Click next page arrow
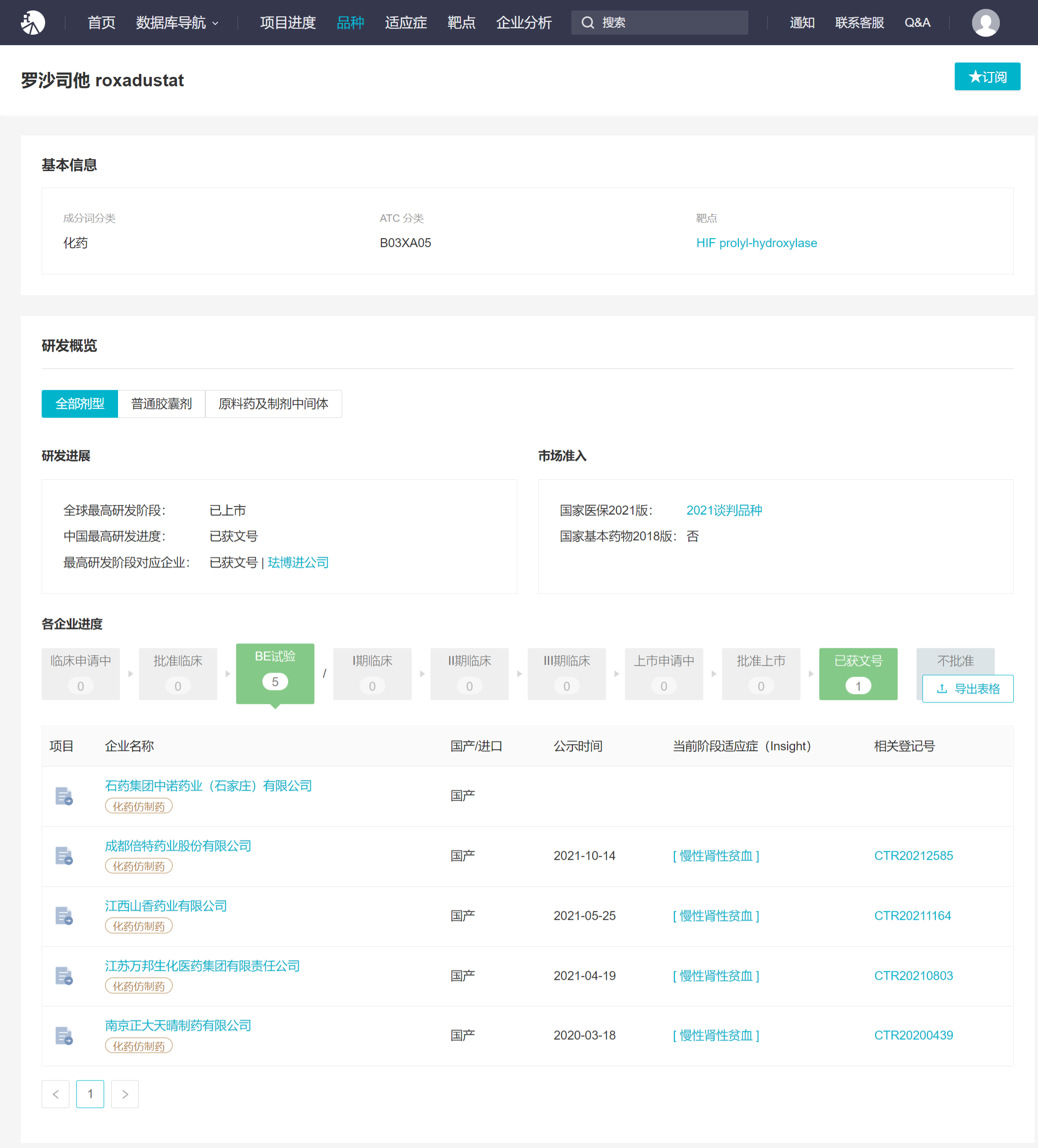1038x1148 pixels. point(124,1094)
